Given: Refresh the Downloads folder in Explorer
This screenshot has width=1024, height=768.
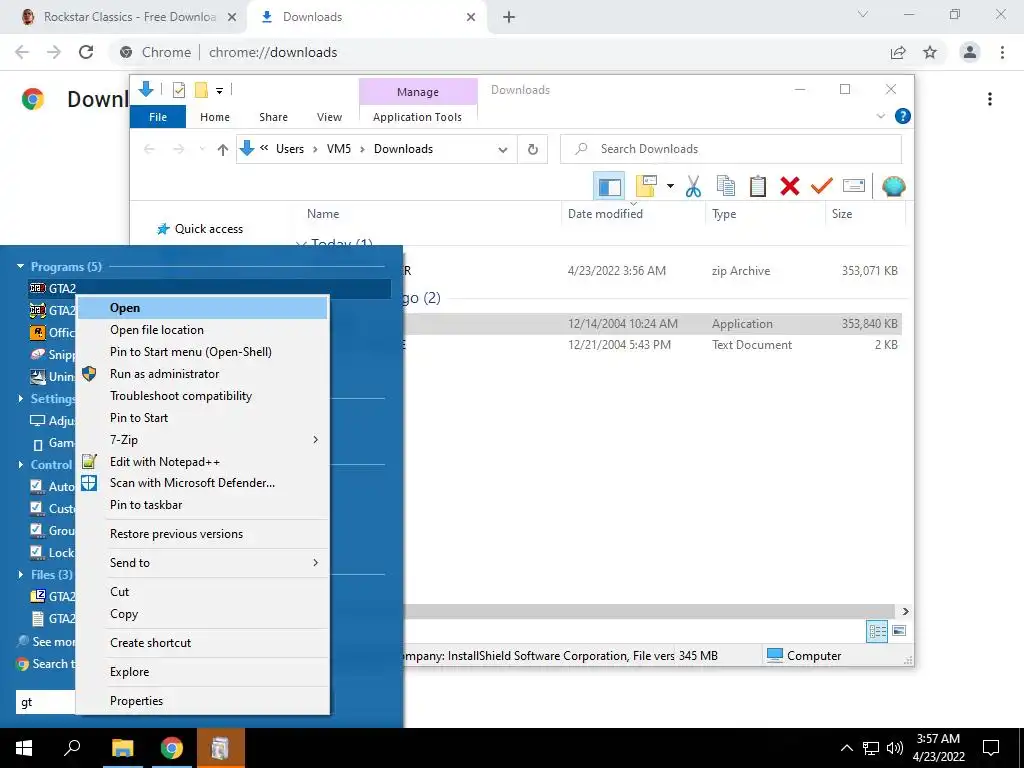Looking at the screenshot, I should (x=533, y=150).
